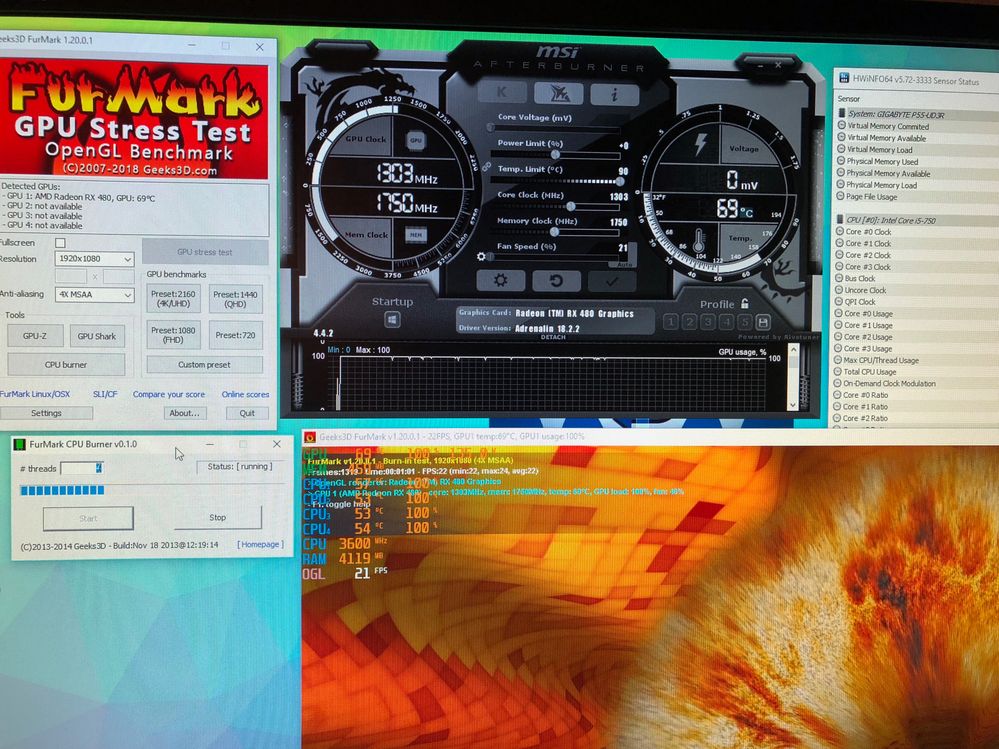Open Afterburner settings with the gear button
The image size is (999, 749).
click(x=500, y=280)
